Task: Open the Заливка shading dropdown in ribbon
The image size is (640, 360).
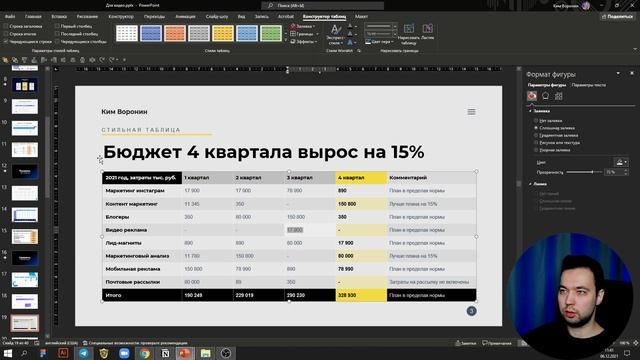Action: coord(303,26)
